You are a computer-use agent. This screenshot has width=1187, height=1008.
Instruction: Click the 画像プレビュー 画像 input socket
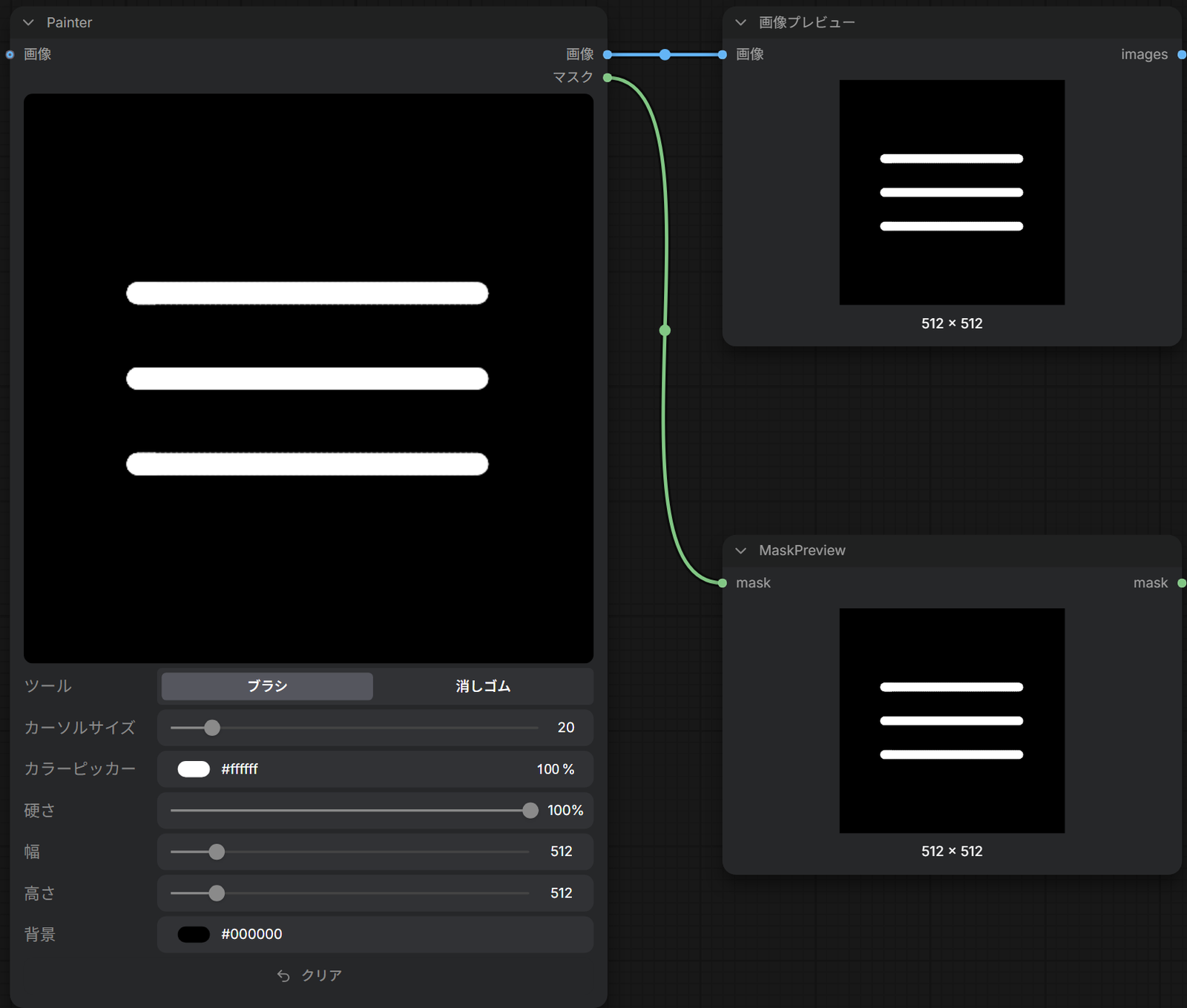(723, 55)
